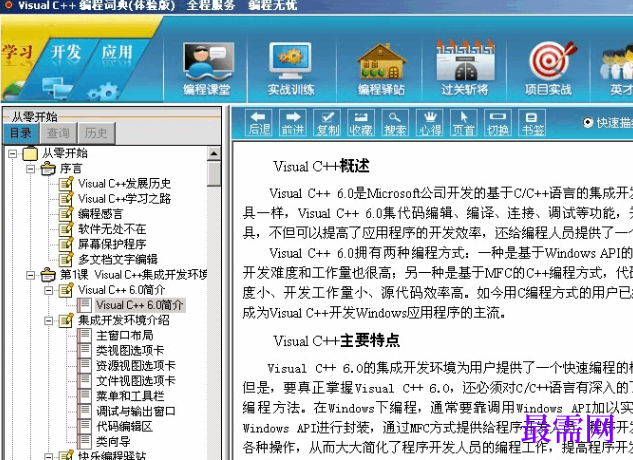The image size is (633, 460).
Task: Click the 心得 crown toolbar icon
Action: point(430,123)
